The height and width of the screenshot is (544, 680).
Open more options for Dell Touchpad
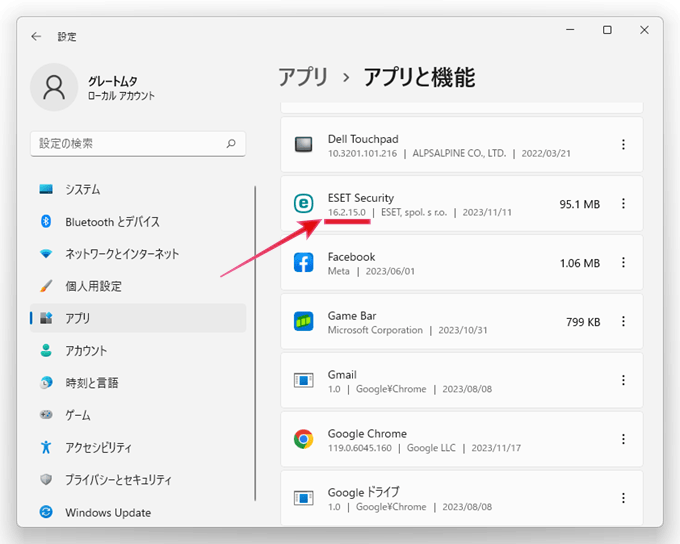pos(623,144)
